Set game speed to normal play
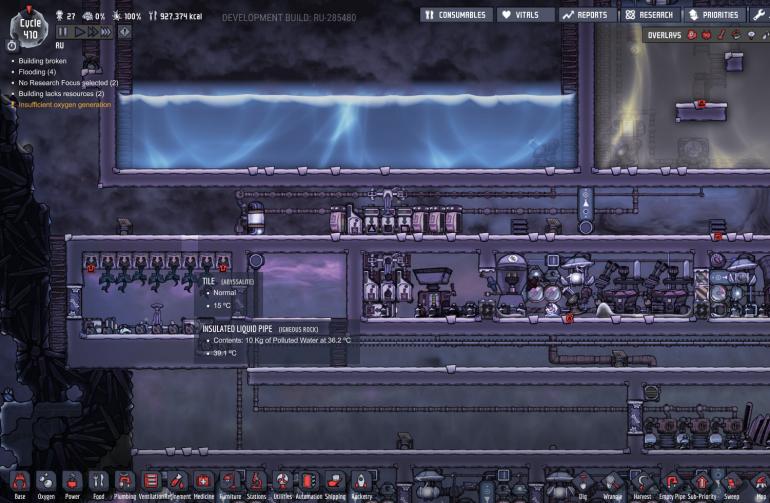 tap(80, 32)
